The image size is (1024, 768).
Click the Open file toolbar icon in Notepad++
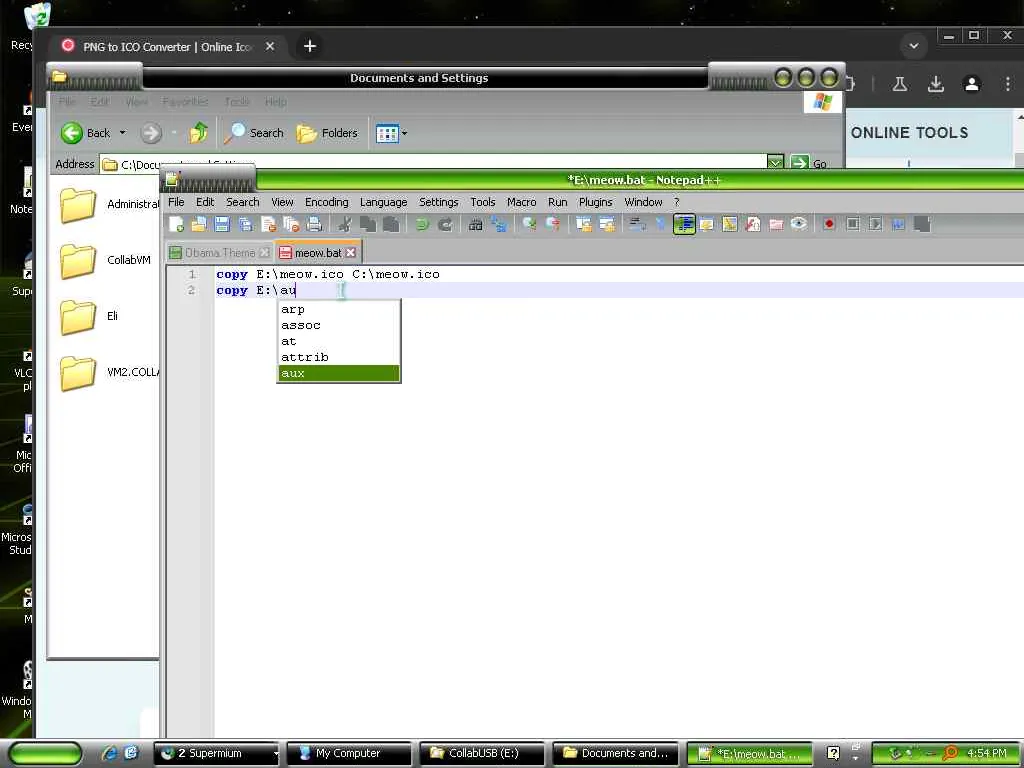(x=199, y=225)
